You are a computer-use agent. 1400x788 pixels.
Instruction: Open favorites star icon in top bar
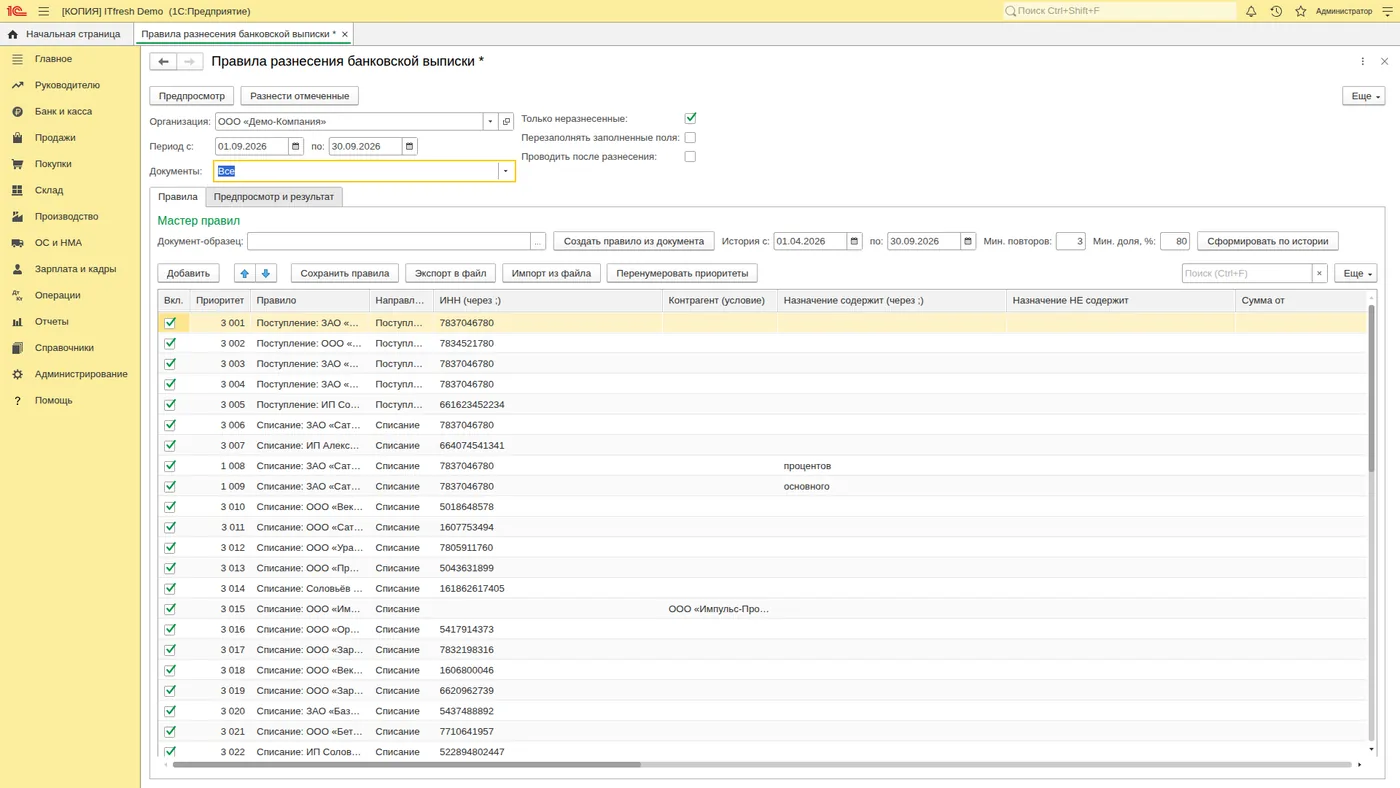coord(1301,11)
